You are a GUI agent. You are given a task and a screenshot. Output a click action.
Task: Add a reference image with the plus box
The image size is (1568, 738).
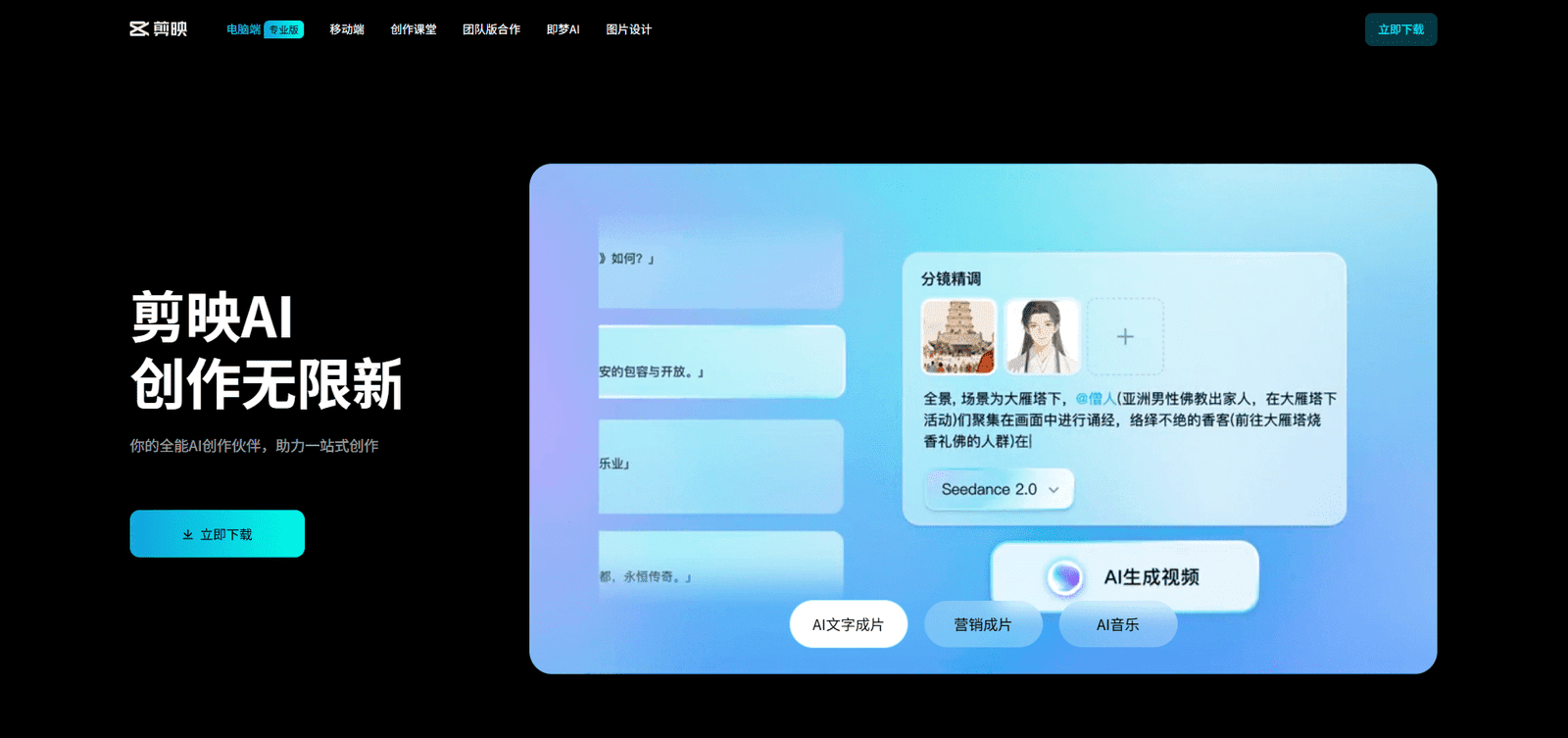(1125, 336)
